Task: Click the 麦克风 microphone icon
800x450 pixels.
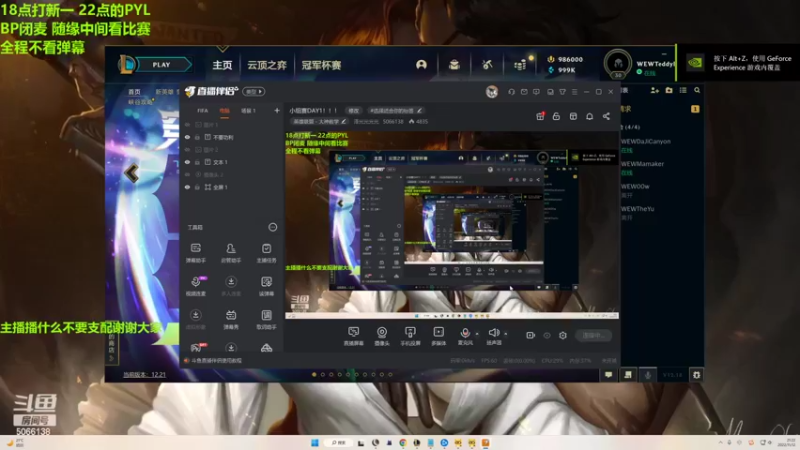Action: [x=465, y=334]
